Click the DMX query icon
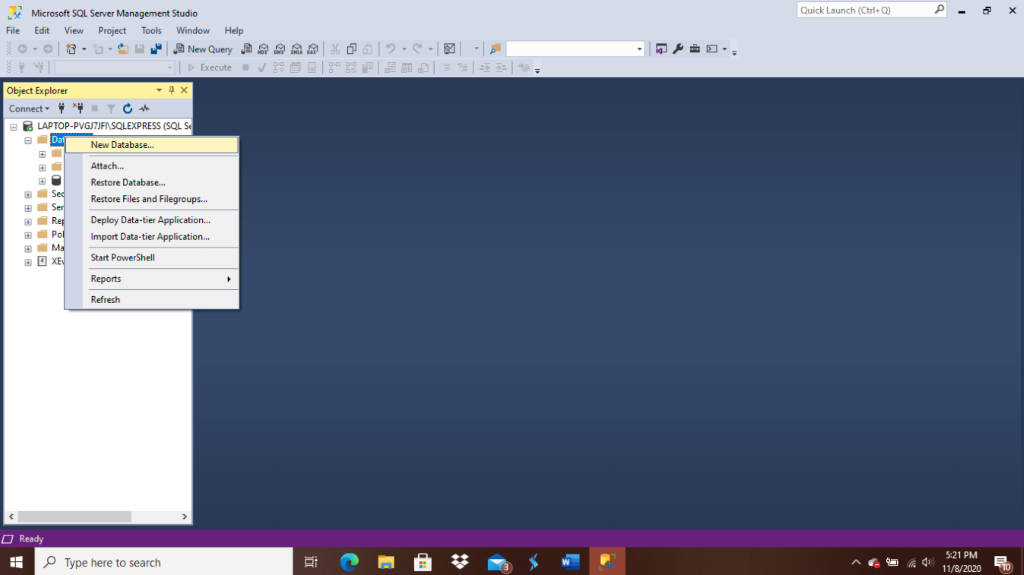 tap(280, 49)
